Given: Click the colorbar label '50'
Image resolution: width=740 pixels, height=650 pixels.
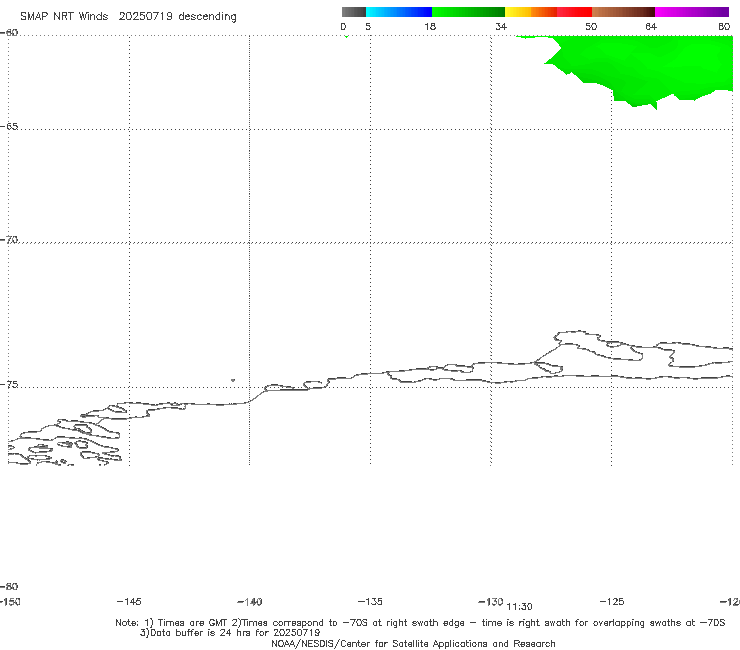Looking at the screenshot, I should pos(591,26).
